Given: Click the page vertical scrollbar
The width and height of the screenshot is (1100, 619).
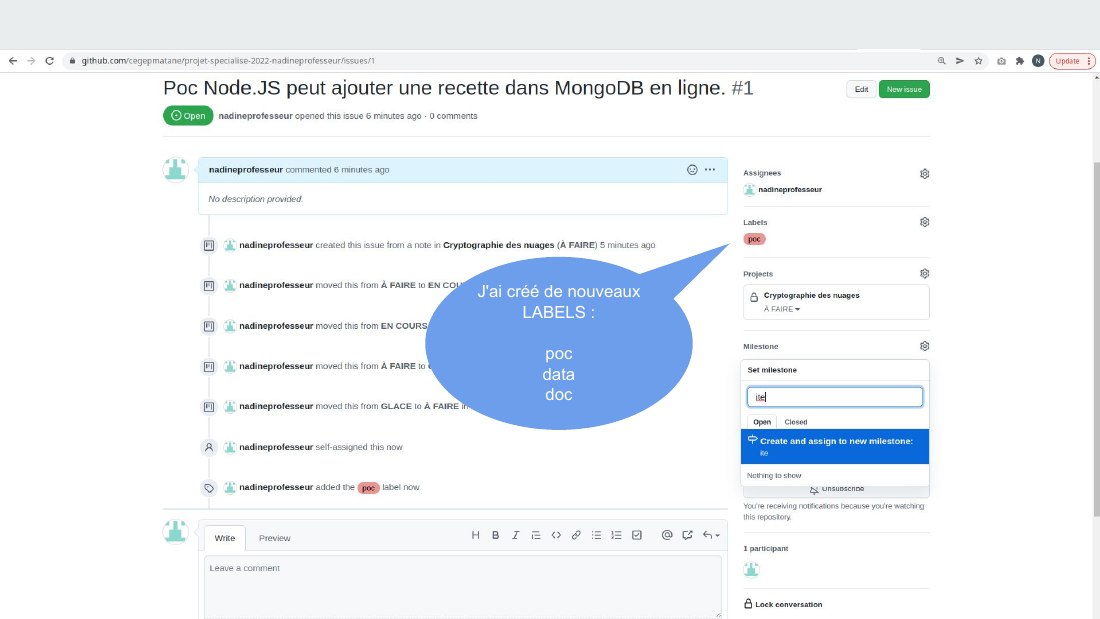Looking at the screenshot, I should click(1096, 340).
